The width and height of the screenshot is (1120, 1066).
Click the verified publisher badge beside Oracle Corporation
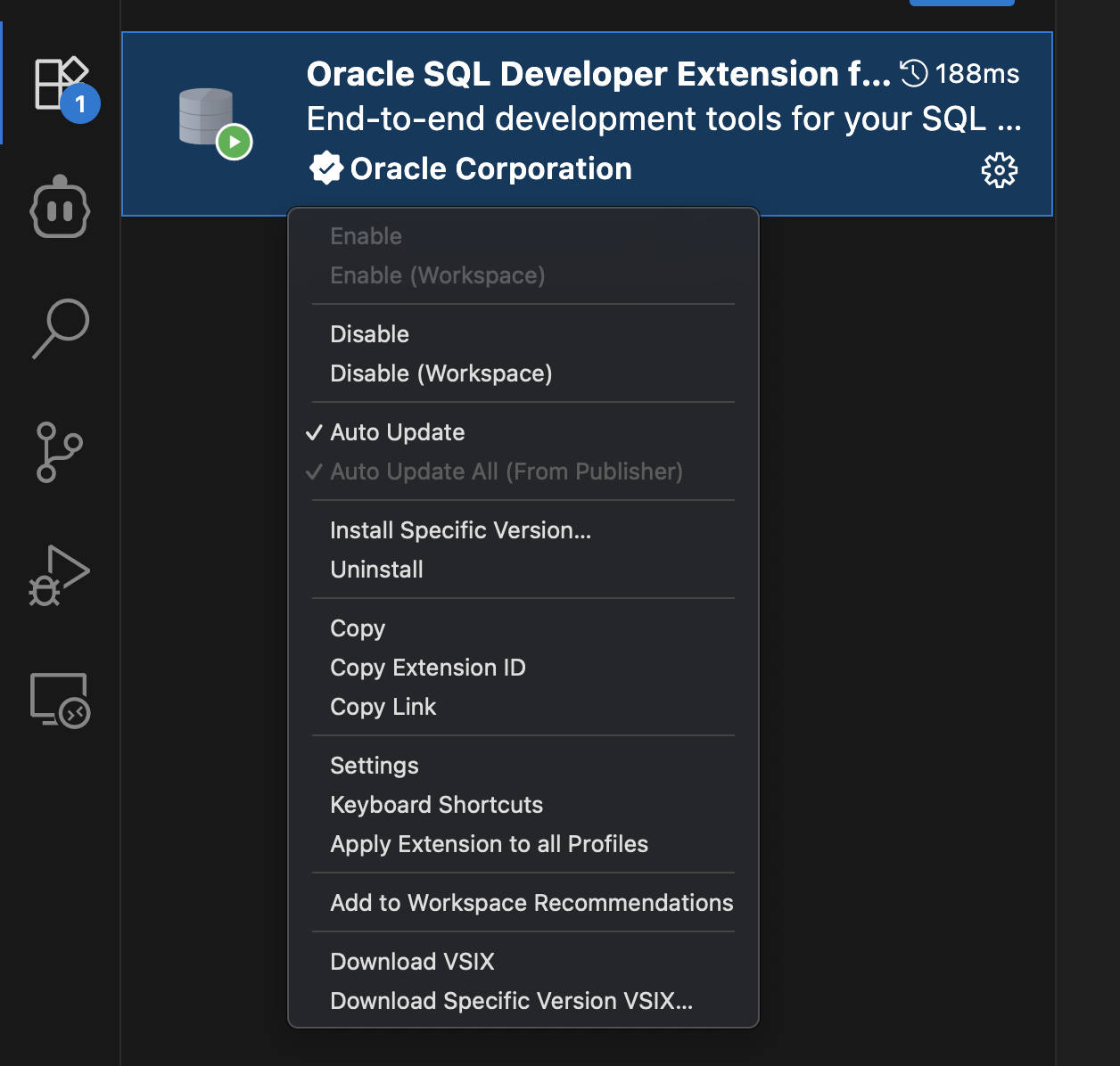[x=326, y=168]
